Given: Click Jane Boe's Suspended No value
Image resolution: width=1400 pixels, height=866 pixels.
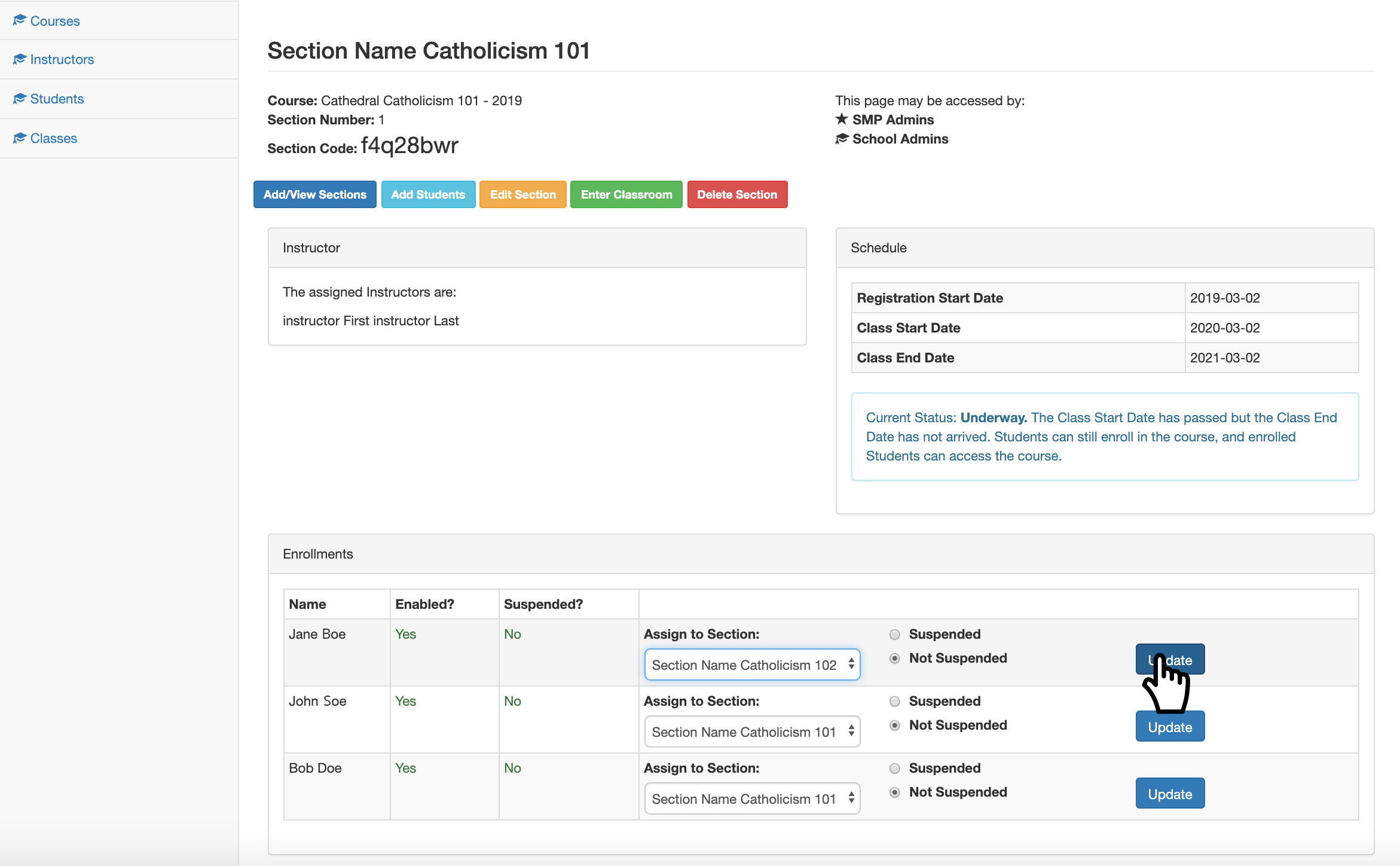Looking at the screenshot, I should (512, 634).
